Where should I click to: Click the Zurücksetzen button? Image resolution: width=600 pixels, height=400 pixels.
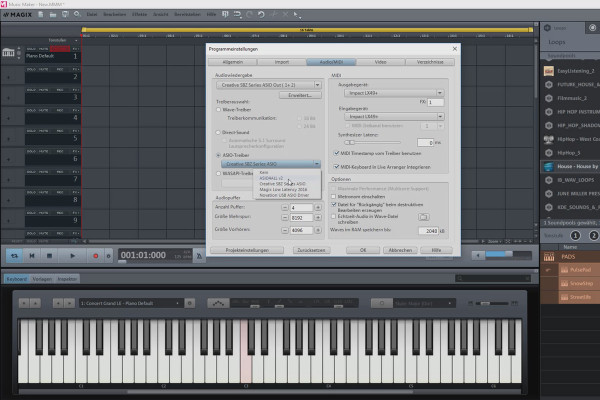tap(311, 250)
